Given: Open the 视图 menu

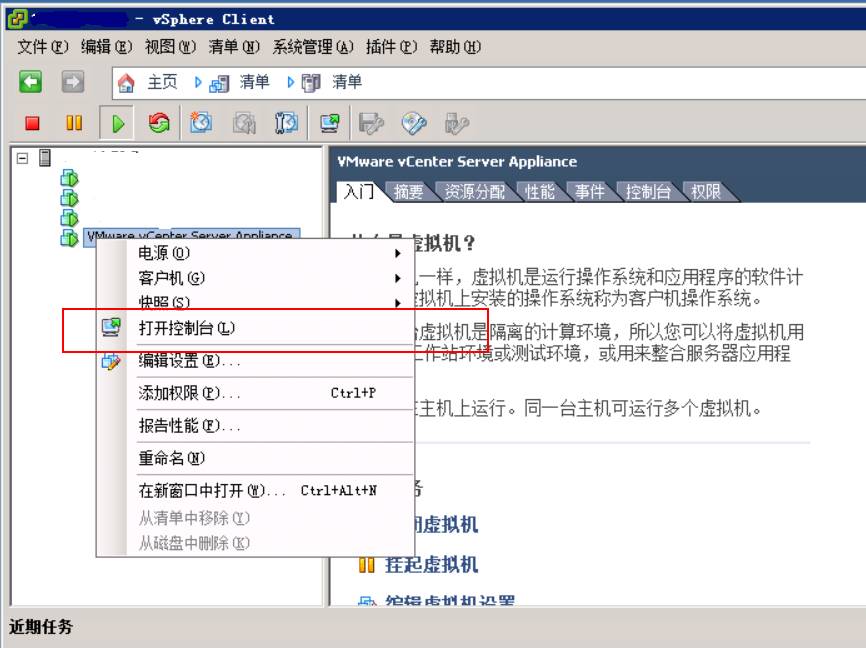Looking at the screenshot, I should pos(170,46).
